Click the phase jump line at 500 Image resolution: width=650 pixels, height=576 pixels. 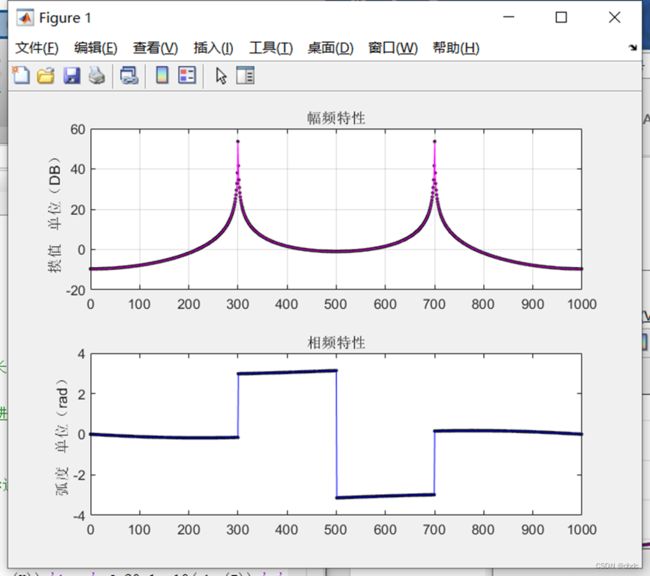(x=336, y=434)
